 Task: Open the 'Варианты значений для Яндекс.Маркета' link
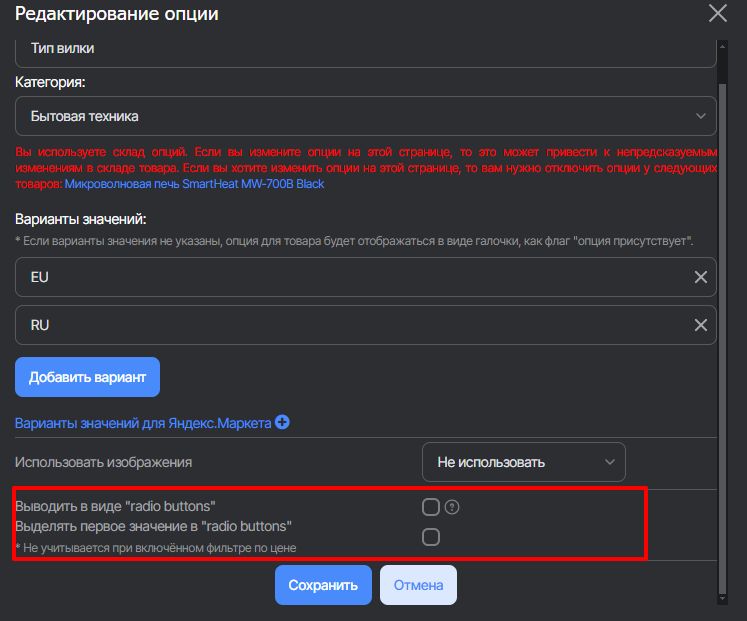click(143, 423)
